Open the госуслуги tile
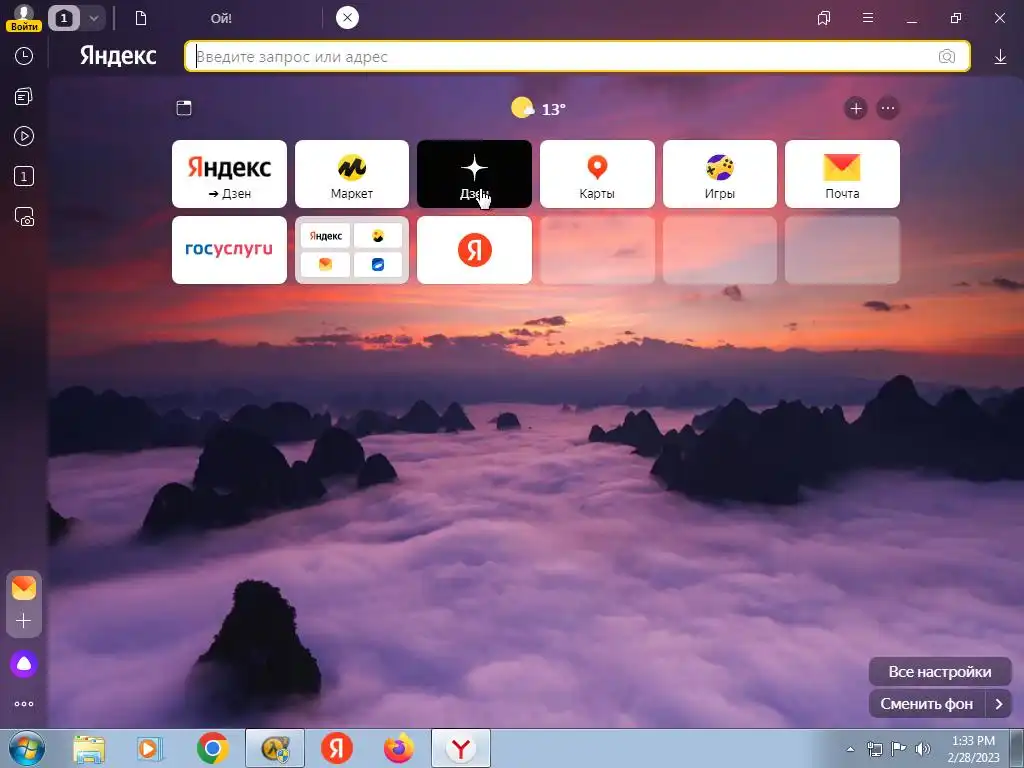Viewport: 1024px width, 768px height. 229,249
